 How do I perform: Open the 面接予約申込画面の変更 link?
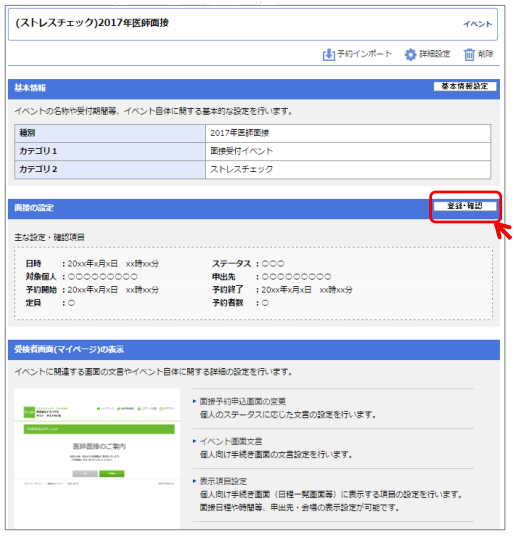(243, 401)
